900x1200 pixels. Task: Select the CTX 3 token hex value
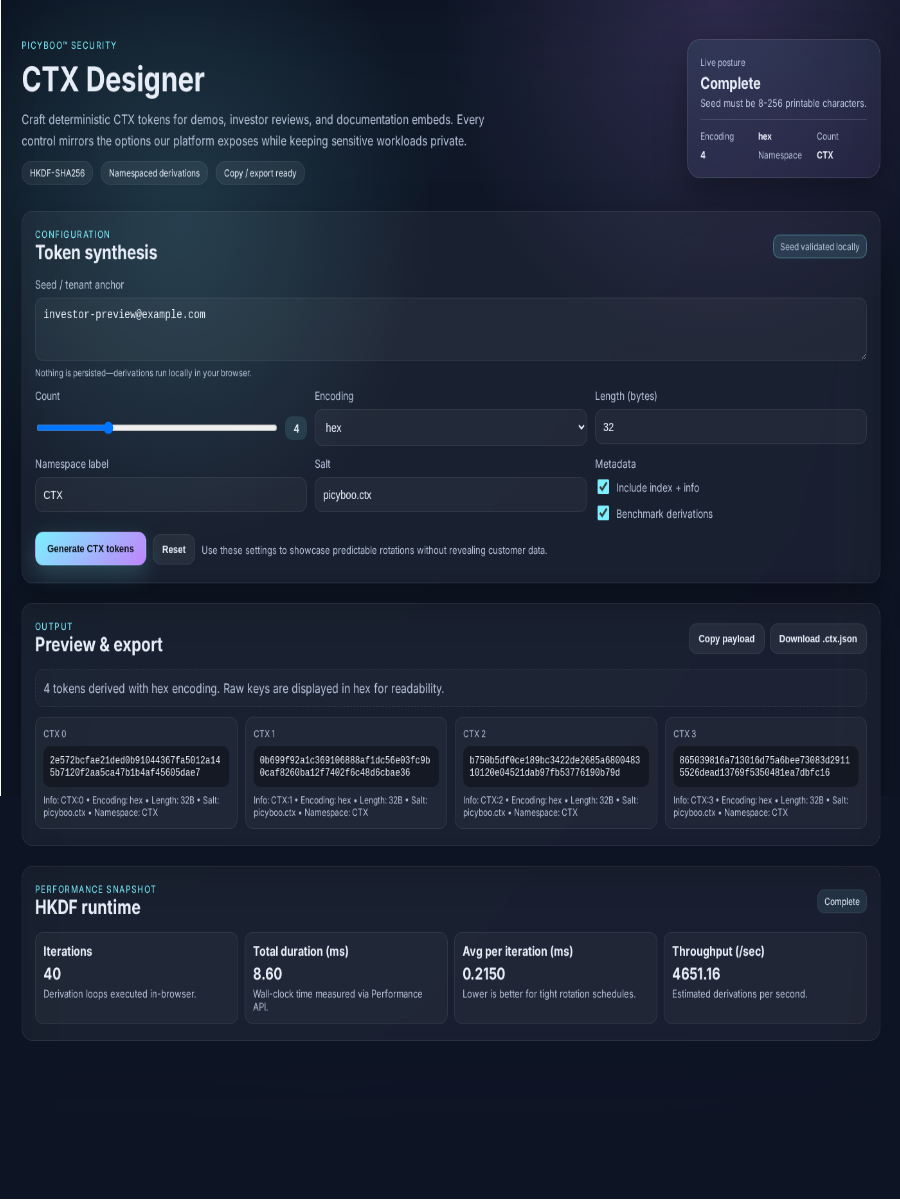[x=765, y=765]
